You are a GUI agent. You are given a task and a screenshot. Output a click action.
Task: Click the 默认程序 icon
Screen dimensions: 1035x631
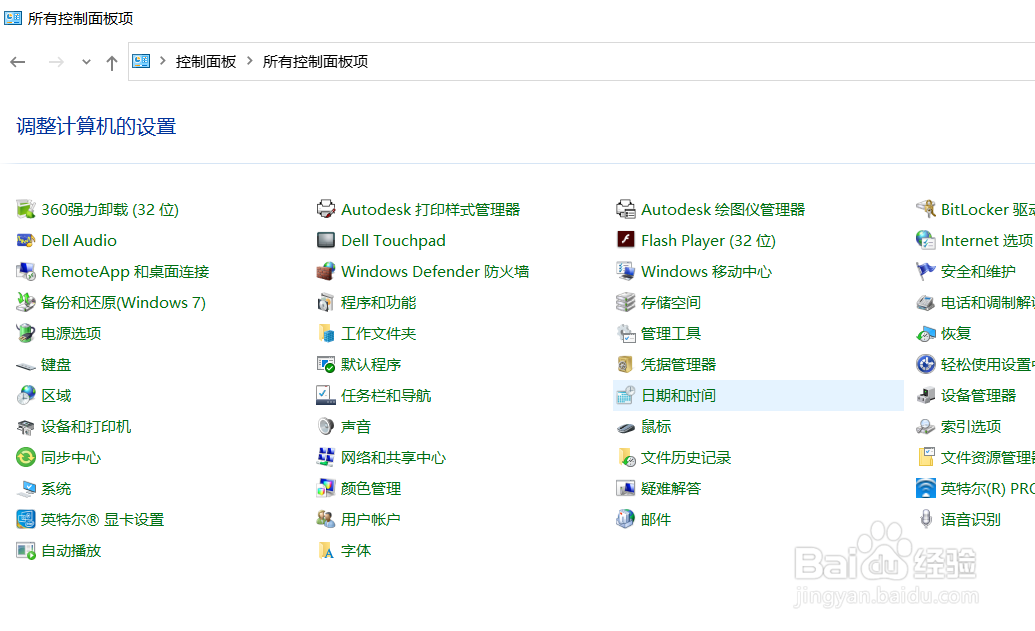[326, 364]
